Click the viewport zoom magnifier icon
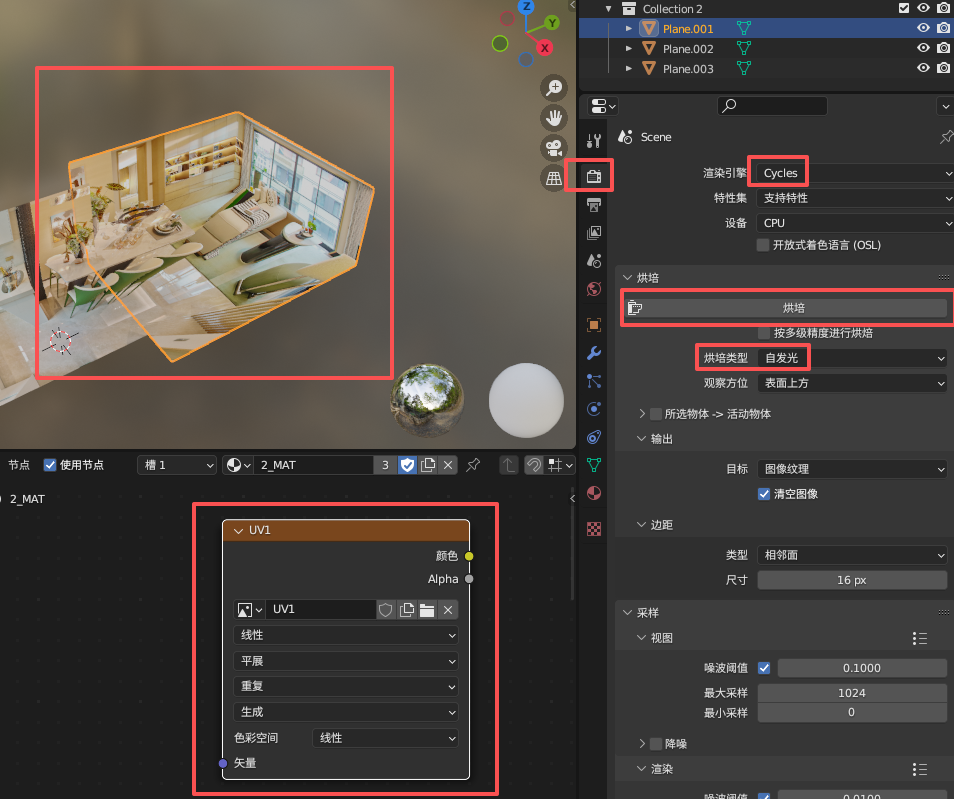This screenshot has width=954, height=799. 553,88
